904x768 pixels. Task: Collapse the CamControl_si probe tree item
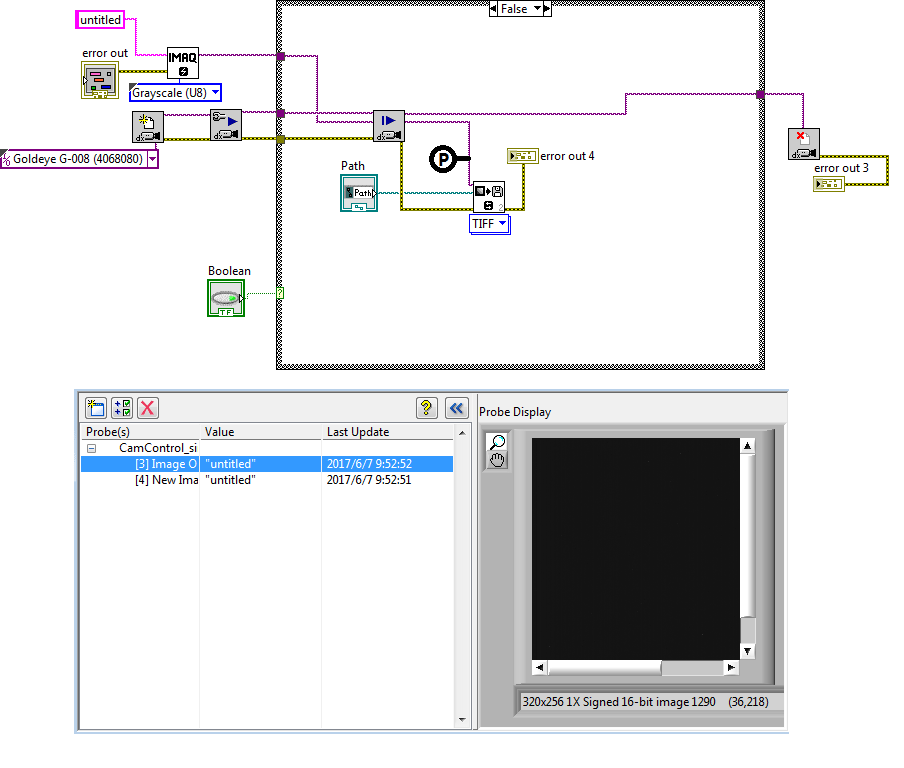[x=92, y=448]
